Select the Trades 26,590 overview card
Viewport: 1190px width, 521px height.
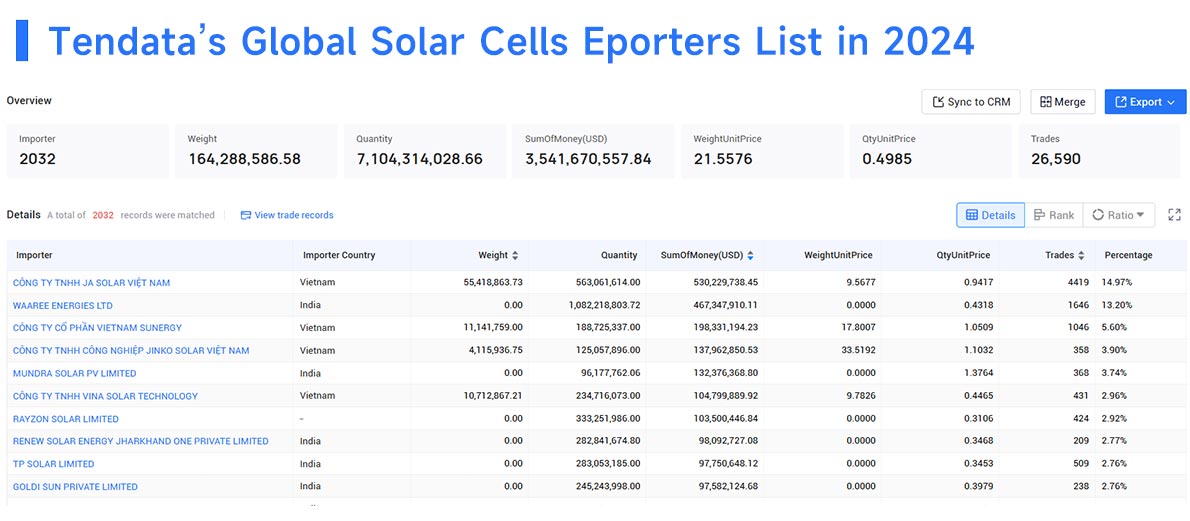(x=1099, y=151)
